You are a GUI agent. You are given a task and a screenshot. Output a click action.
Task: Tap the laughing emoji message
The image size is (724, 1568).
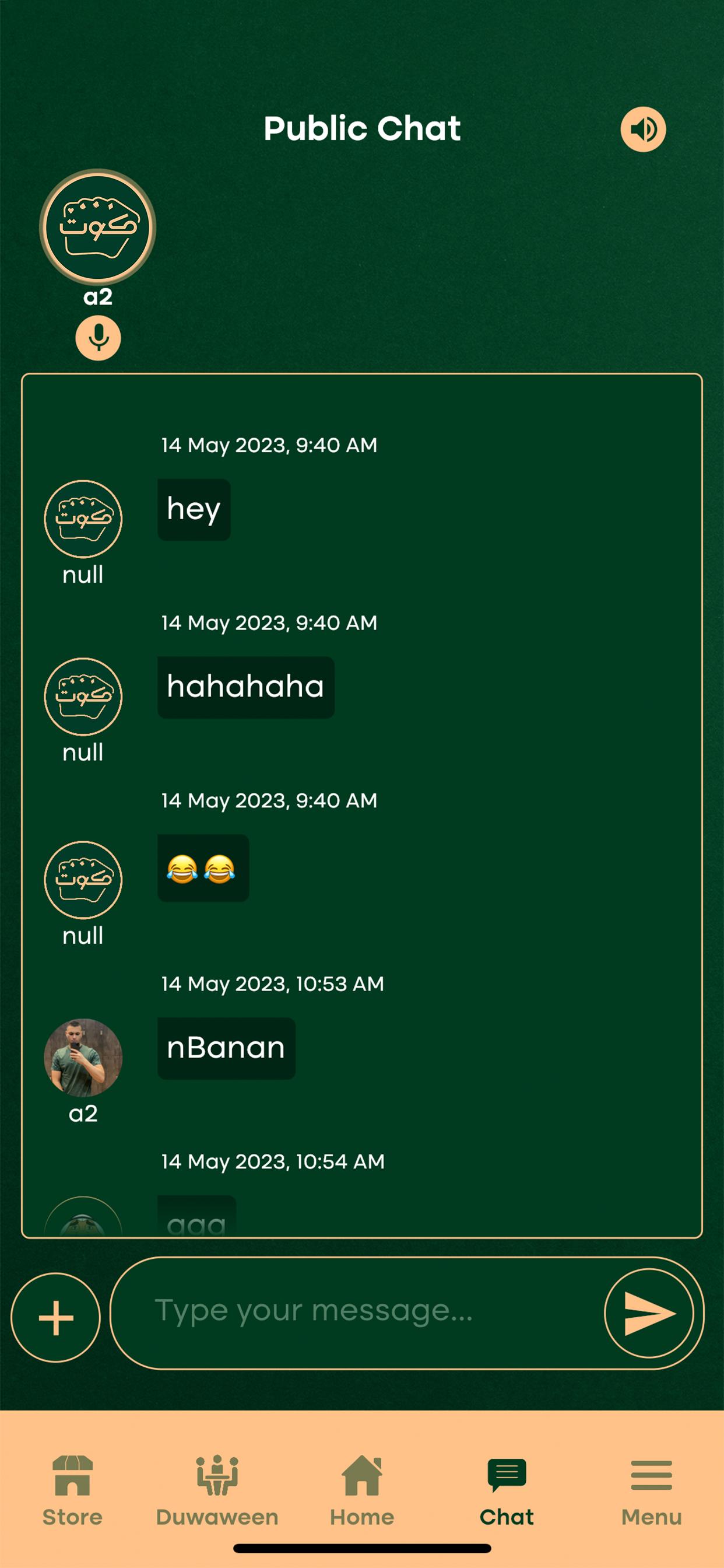pyautogui.click(x=203, y=868)
